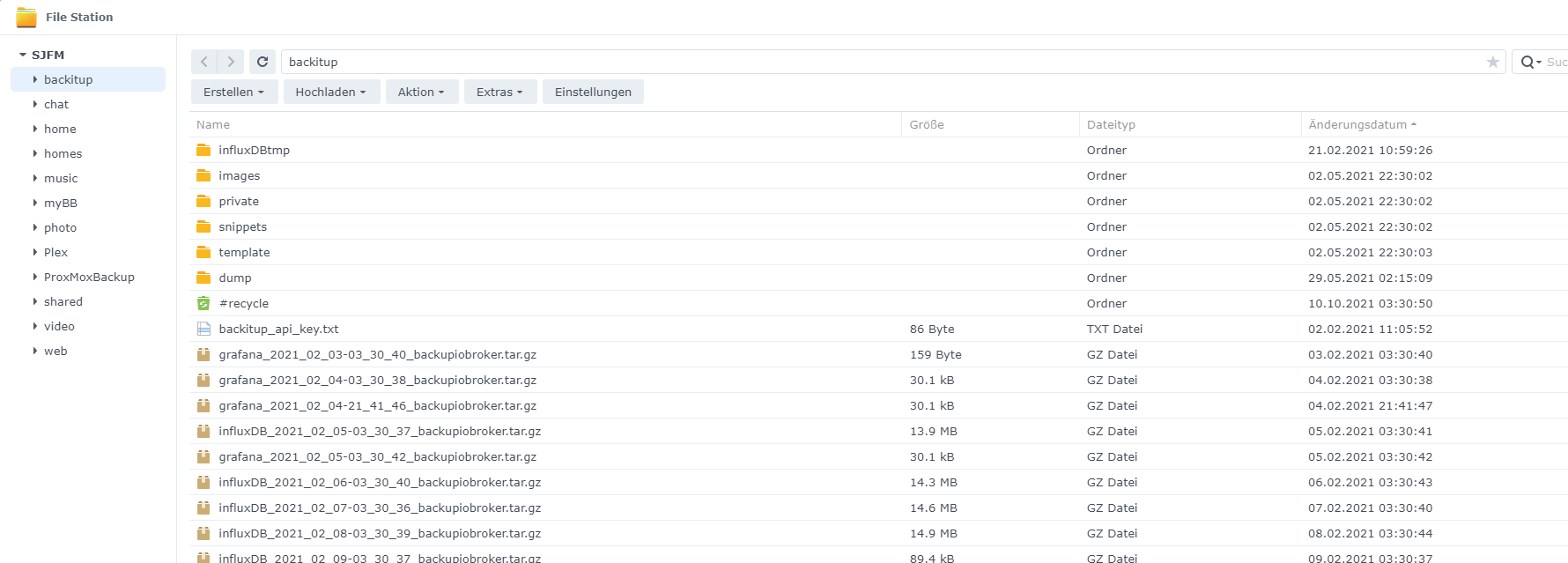Select the template folder icon
This screenshot has height=563, width=1568.
(x=203, y=252)
